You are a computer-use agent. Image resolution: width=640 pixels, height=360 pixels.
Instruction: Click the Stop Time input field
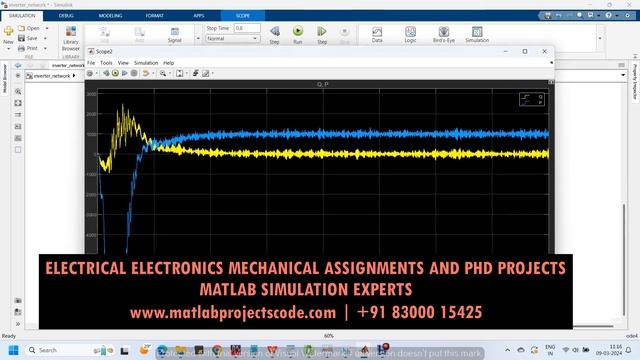point(247,28)
